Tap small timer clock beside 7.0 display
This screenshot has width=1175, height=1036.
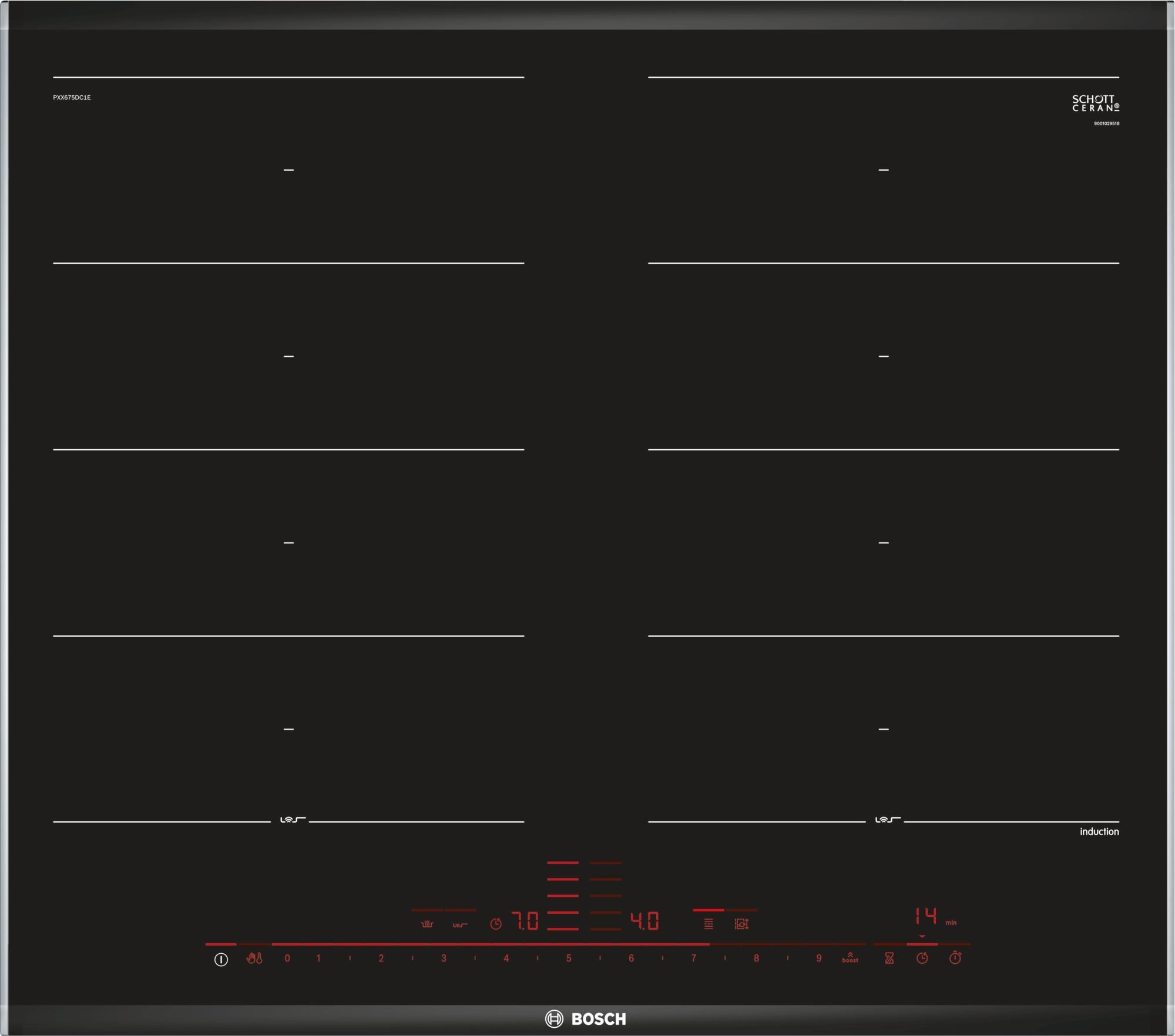click(x=496, y=924)
